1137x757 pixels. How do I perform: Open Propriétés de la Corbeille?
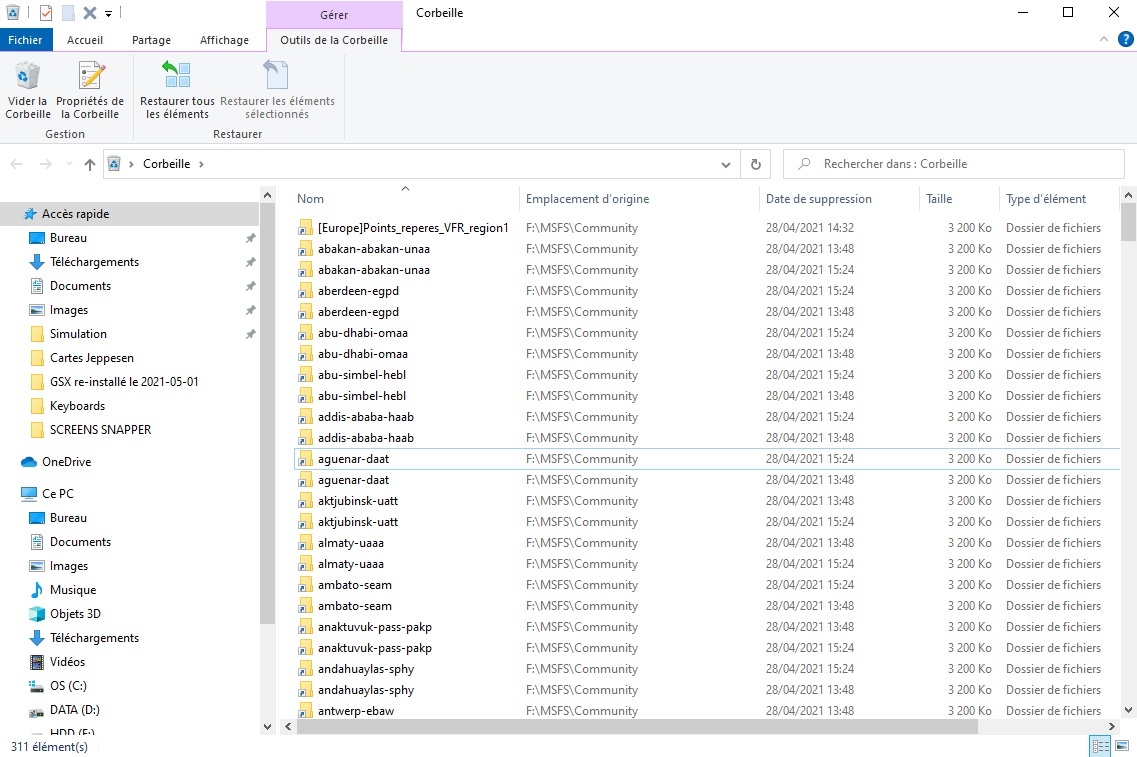90,91
